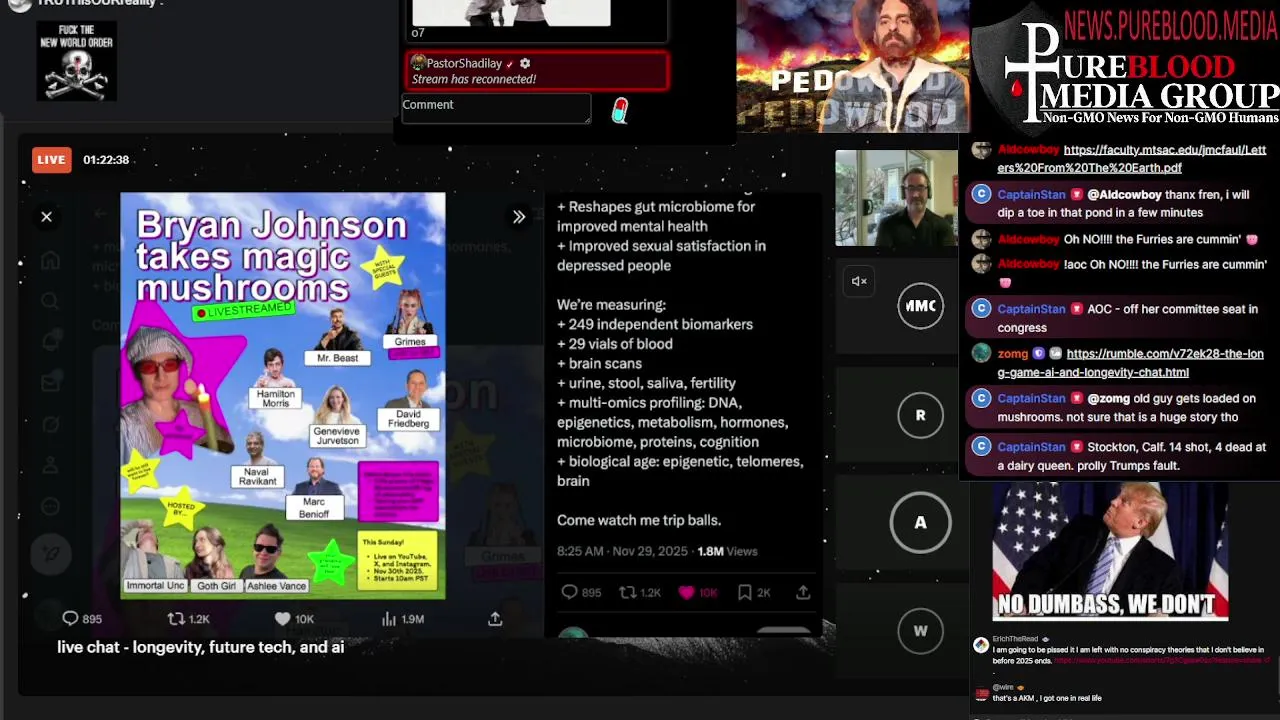Open the 8:25 AM · Nov 29, 2025 timestamp
This screenshot has height=720, width=1280.
pyautogui.click(x=624, y=551)
